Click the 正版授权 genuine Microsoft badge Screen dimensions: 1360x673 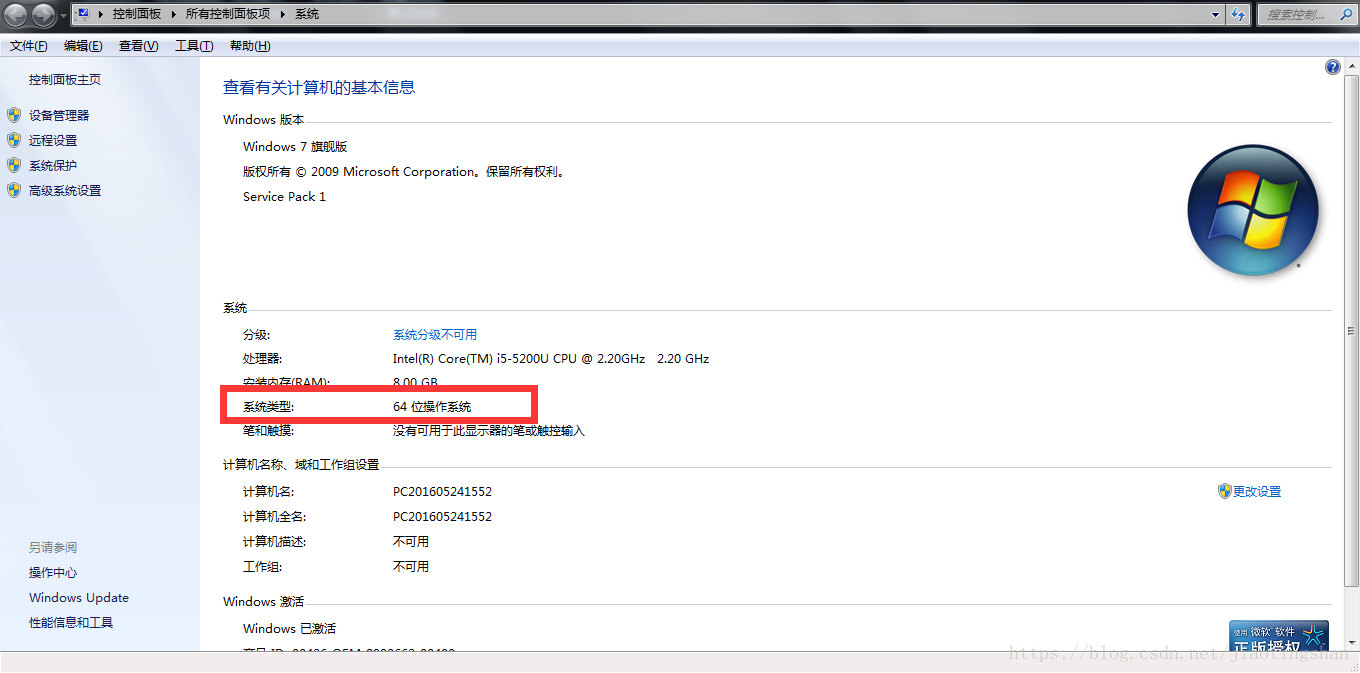pyautogui.click(x=1279, y=636)
